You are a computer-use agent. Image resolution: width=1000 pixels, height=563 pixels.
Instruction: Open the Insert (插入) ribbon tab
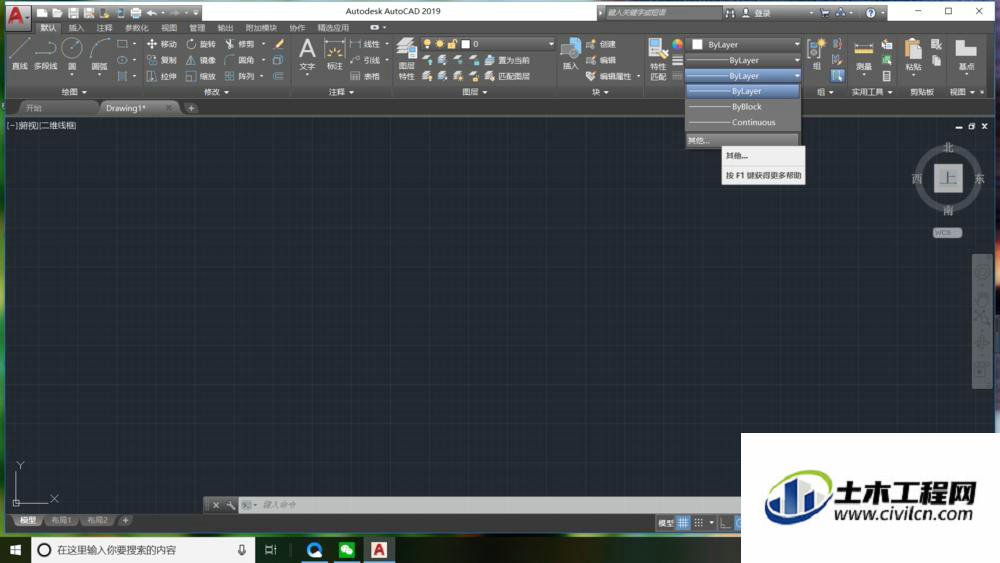point(76,28)
